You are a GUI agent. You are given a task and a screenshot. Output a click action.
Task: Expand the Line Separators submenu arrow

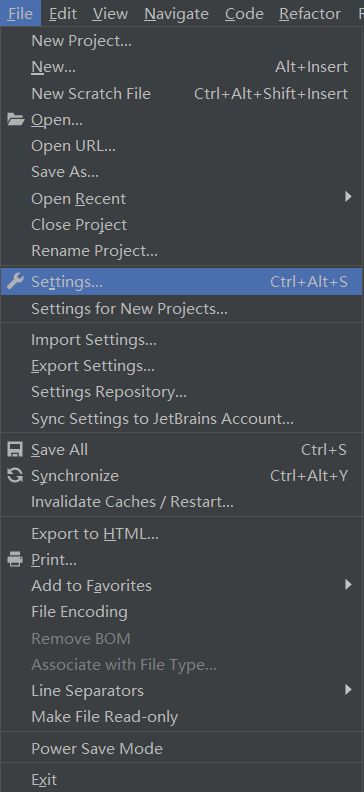pyautogui.click(x=348, y=689)
